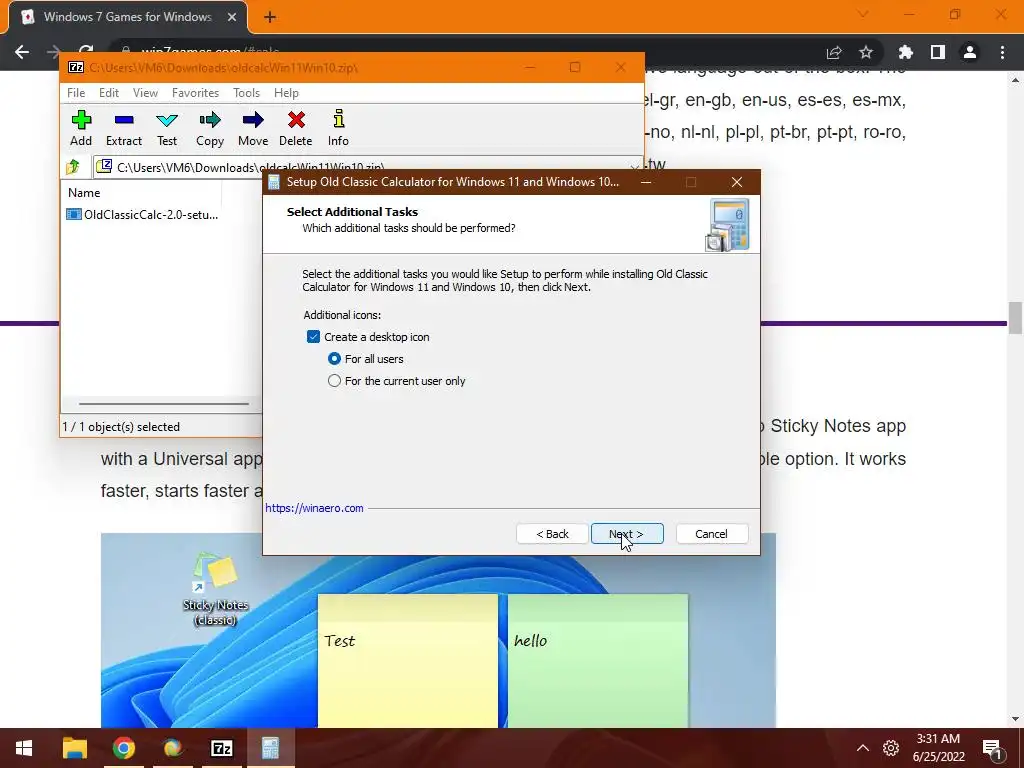Reload the Chrome page
The width and height of the screenshot is (1024, 768).
coord(86,51)
